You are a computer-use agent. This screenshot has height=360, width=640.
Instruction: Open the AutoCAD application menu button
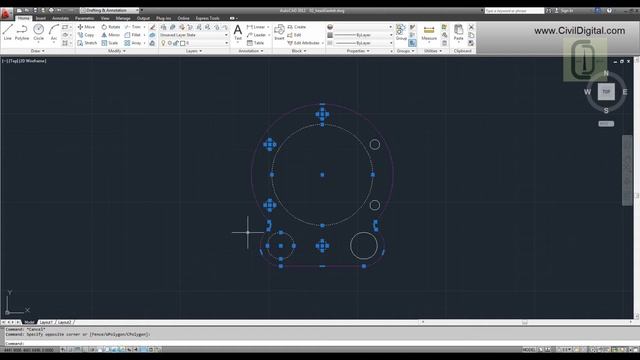6,14
